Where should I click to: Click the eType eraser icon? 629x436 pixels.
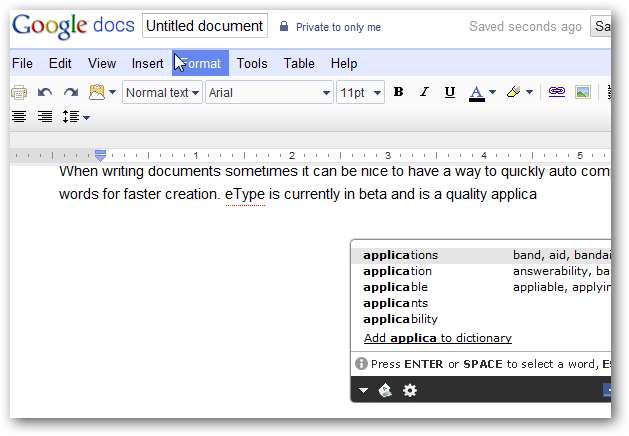(x=385, y=390)
